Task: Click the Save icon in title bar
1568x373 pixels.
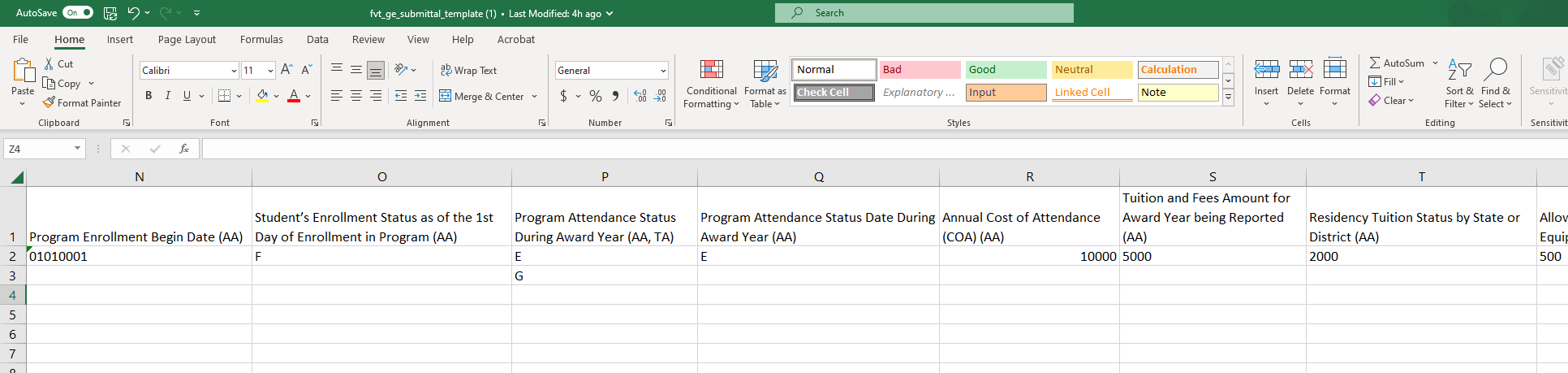Action: [110, 13]
